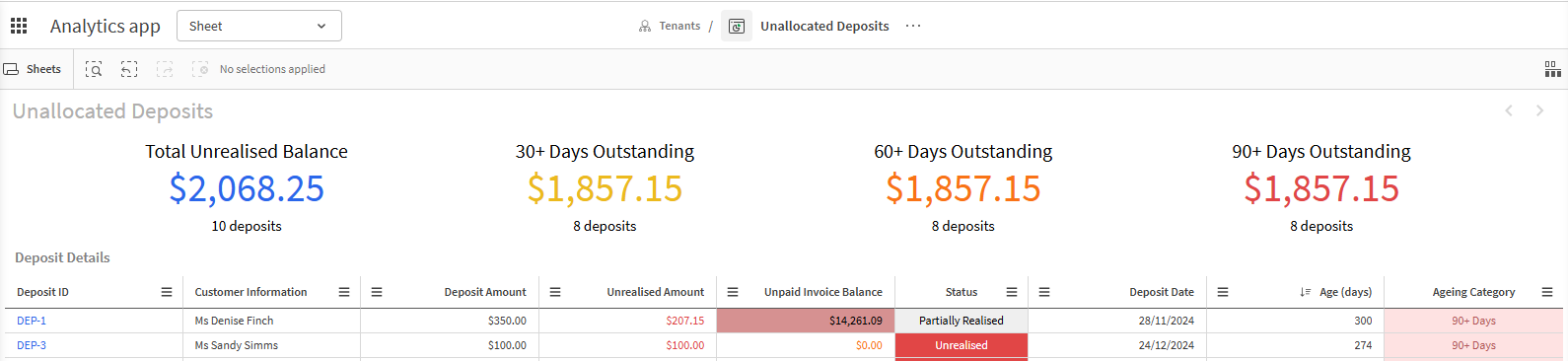Viewport: 1568px width, 361px height.
Task: Open Ageing Category column menu
Action: coord(1547,292)
